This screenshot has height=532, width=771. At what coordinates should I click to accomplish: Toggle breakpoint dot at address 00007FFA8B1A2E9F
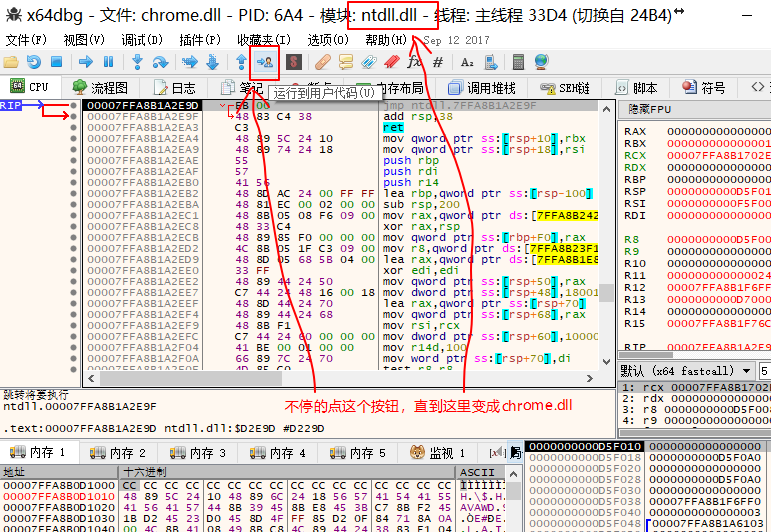click(x=73, y=117)
